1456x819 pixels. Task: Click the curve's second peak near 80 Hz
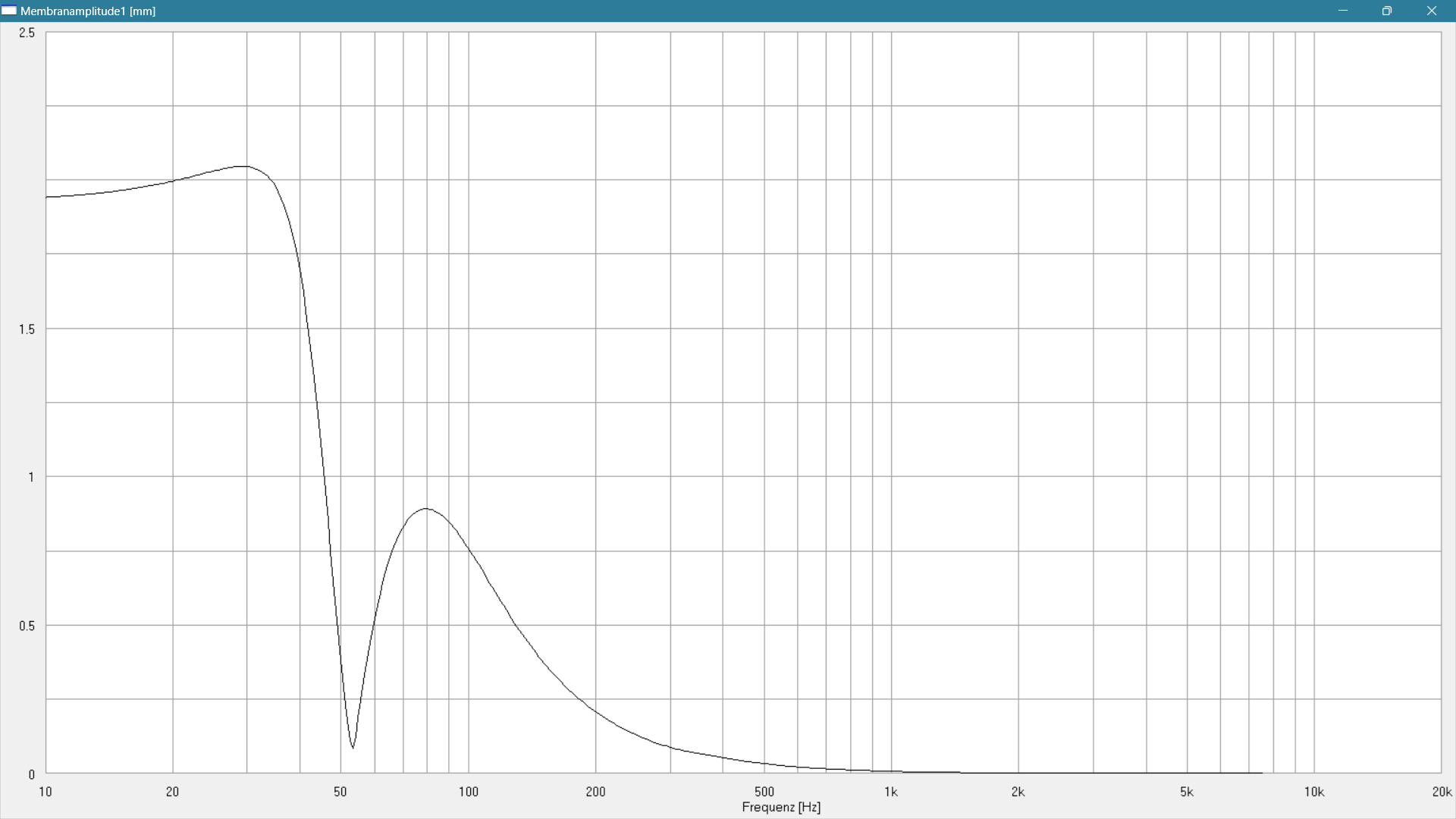pyautogui.click(x=426, y=509)
